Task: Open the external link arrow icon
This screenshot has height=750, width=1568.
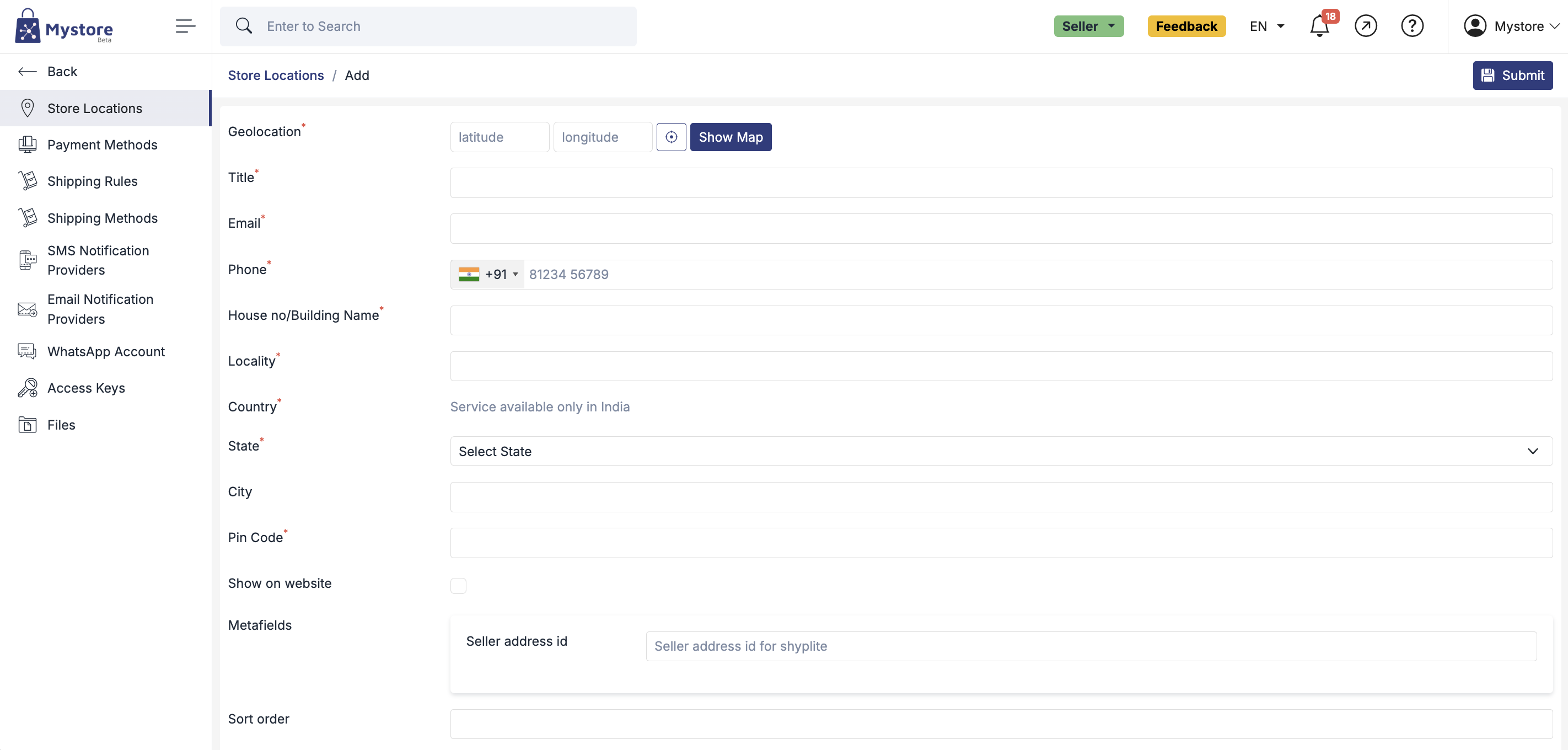Action: 1365,26
